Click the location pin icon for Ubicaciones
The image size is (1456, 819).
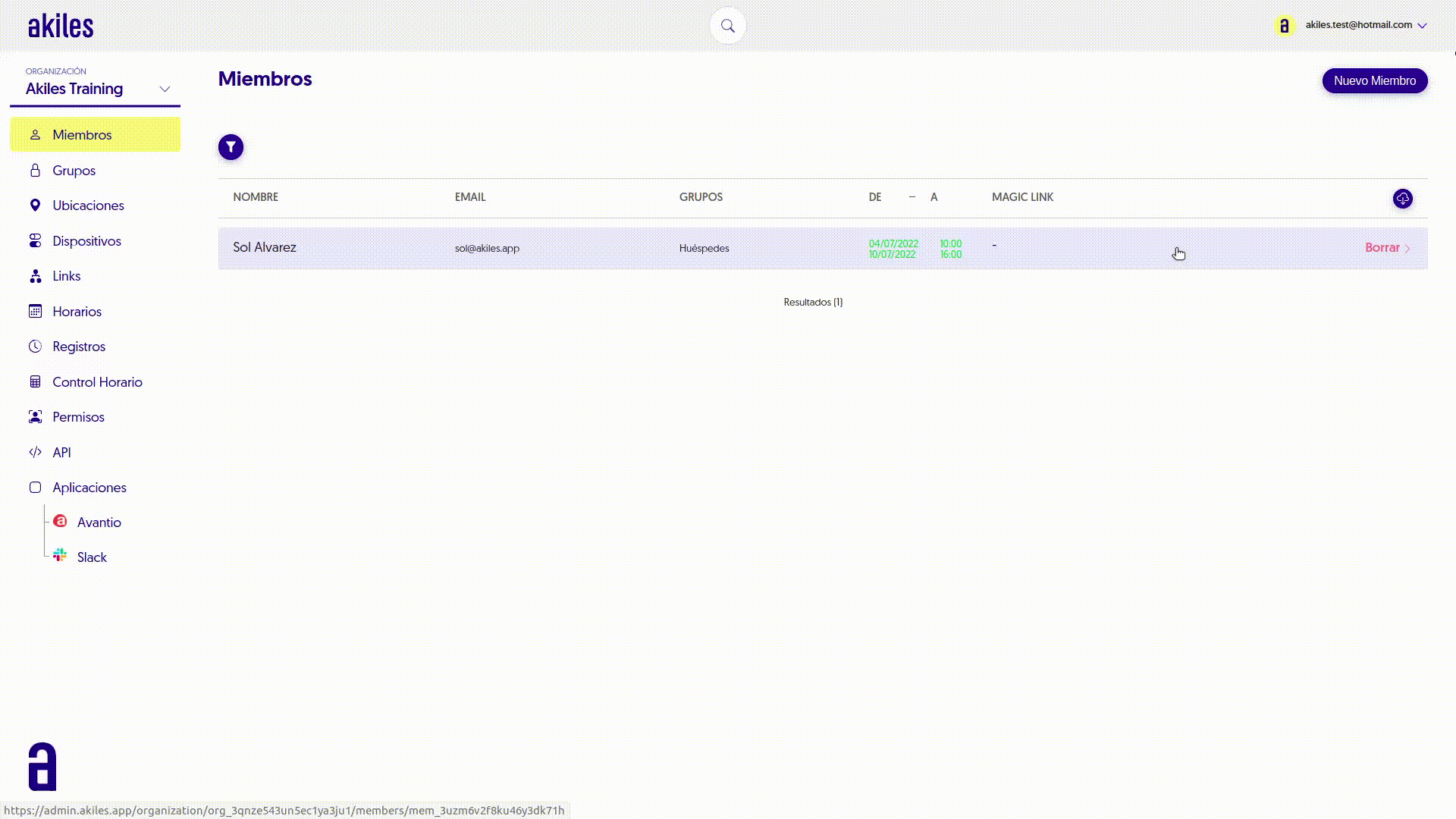pos(35,206)
